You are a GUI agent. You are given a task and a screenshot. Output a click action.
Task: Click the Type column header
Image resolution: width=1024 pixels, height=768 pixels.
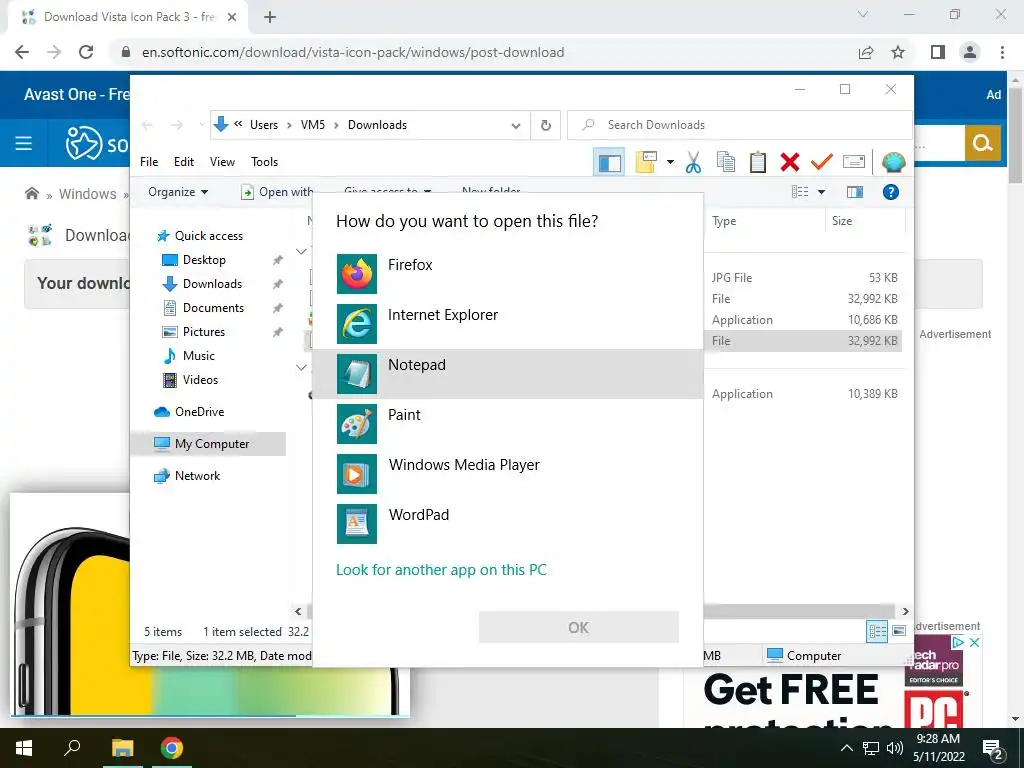[x=724, y=221]
